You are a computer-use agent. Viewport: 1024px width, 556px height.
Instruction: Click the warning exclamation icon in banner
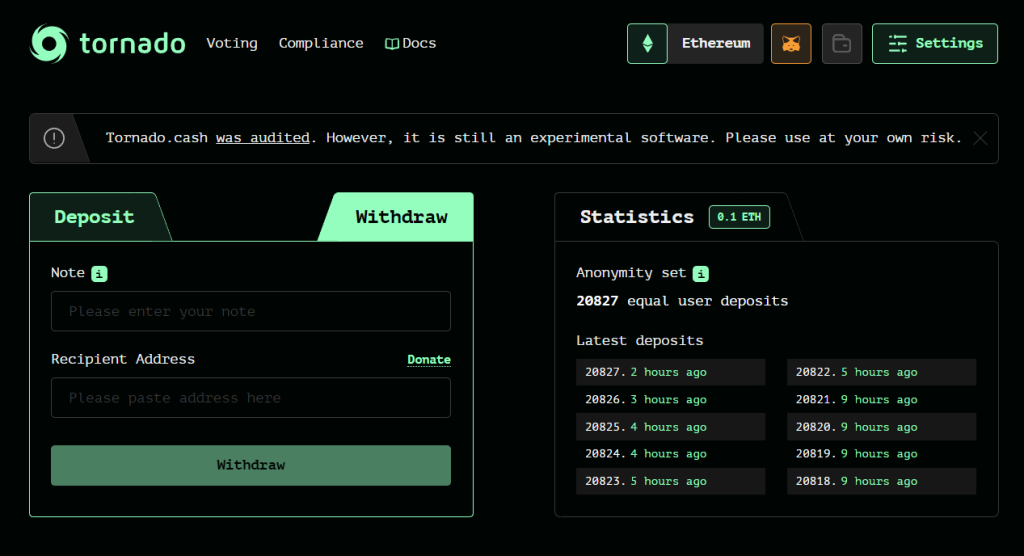54,139
